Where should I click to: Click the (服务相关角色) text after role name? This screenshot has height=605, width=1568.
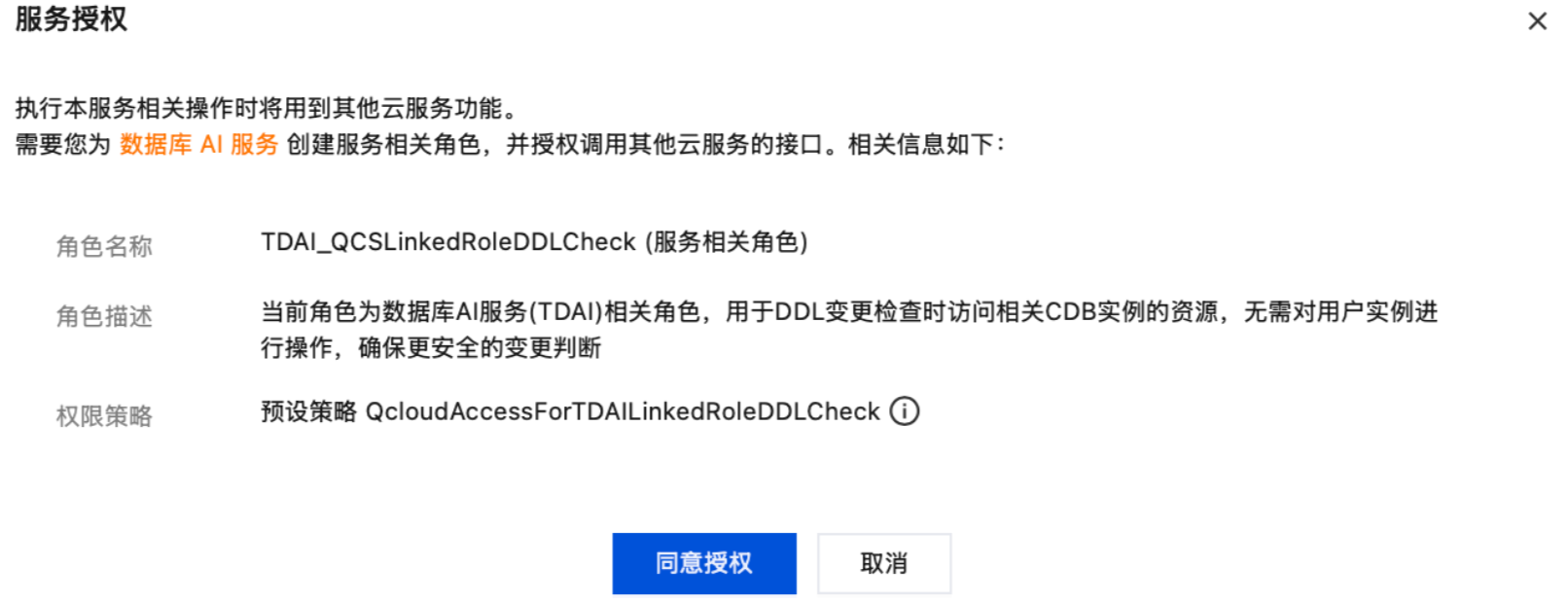(727, 242)
